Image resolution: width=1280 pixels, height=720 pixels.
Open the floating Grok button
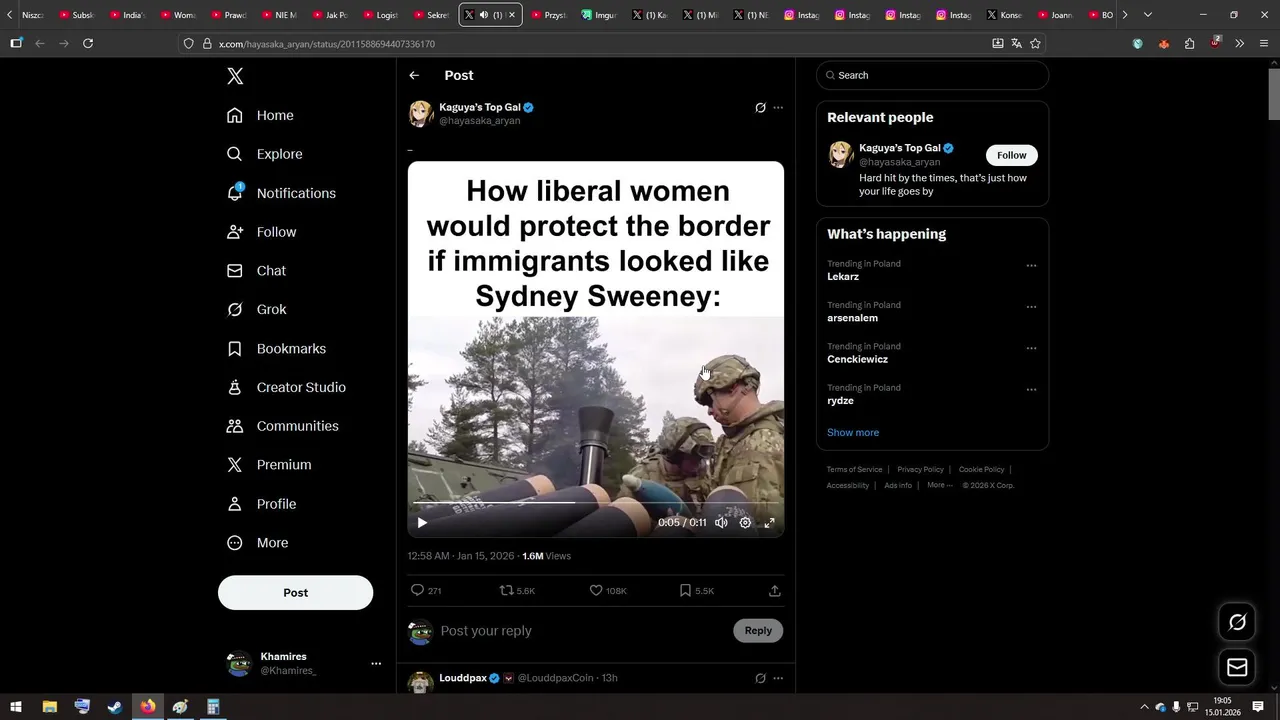coord(1237,622)
